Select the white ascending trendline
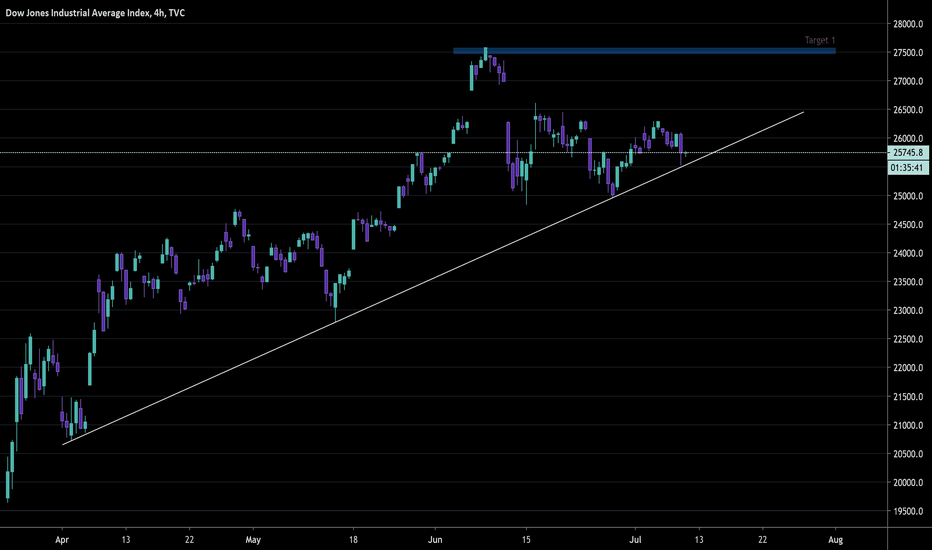The height and width of the screenshot is (550, 932). 433,278
